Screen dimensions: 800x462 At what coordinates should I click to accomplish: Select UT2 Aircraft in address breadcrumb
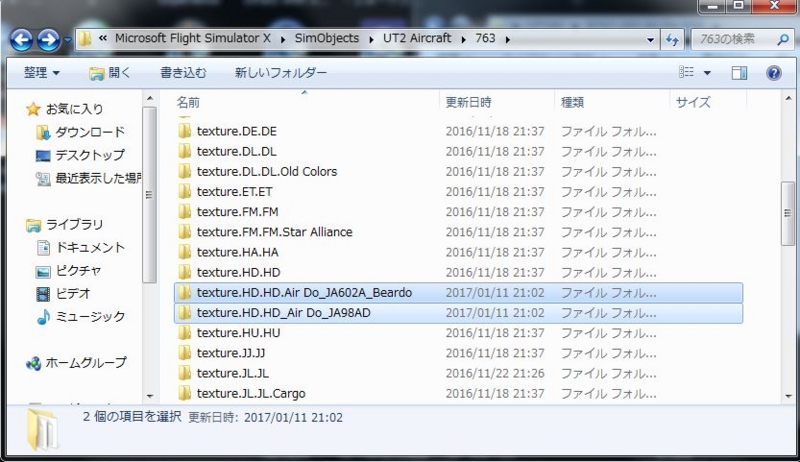click(417, 38)
